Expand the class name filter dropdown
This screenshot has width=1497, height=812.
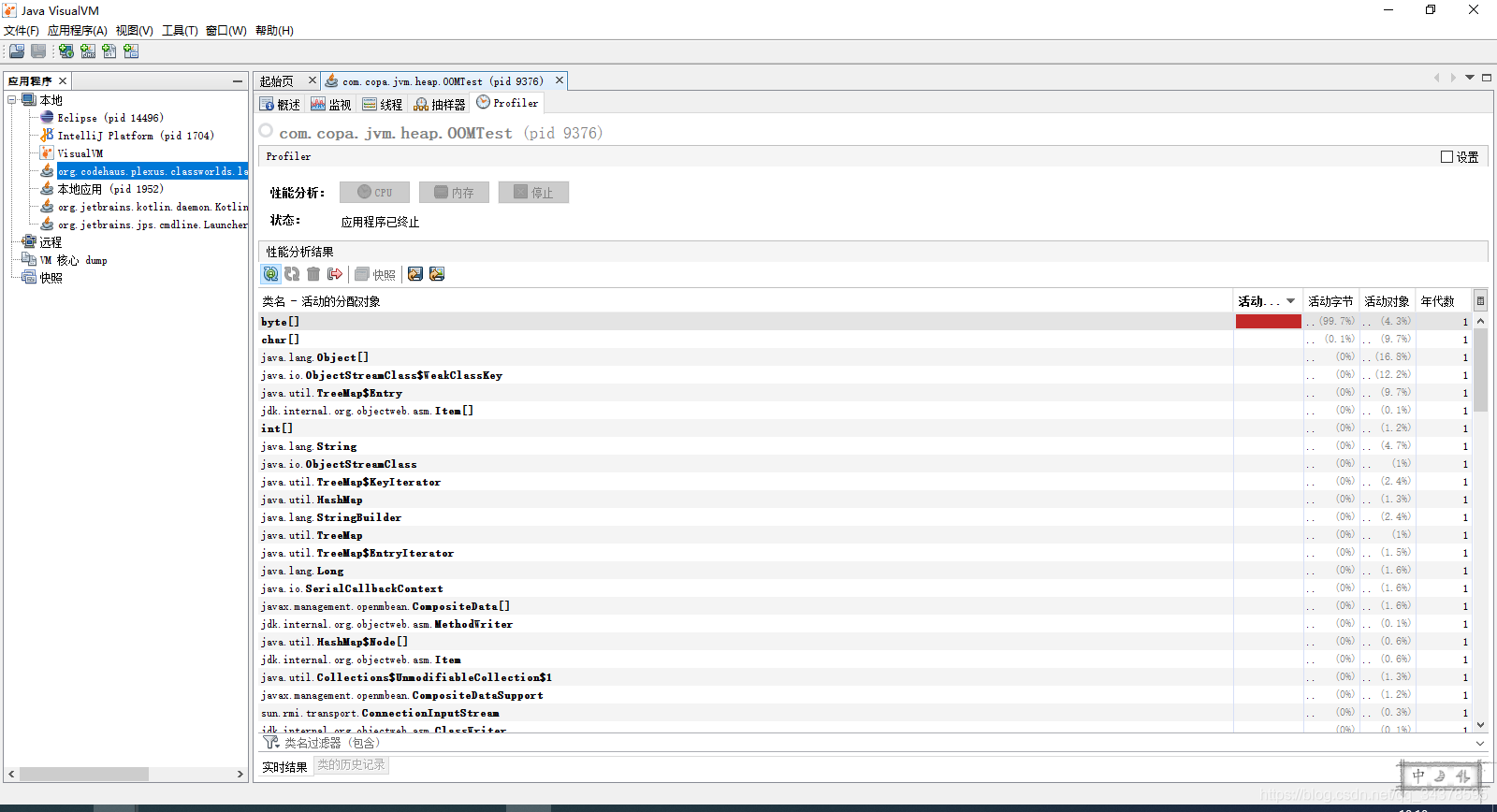click(1480, 744)
